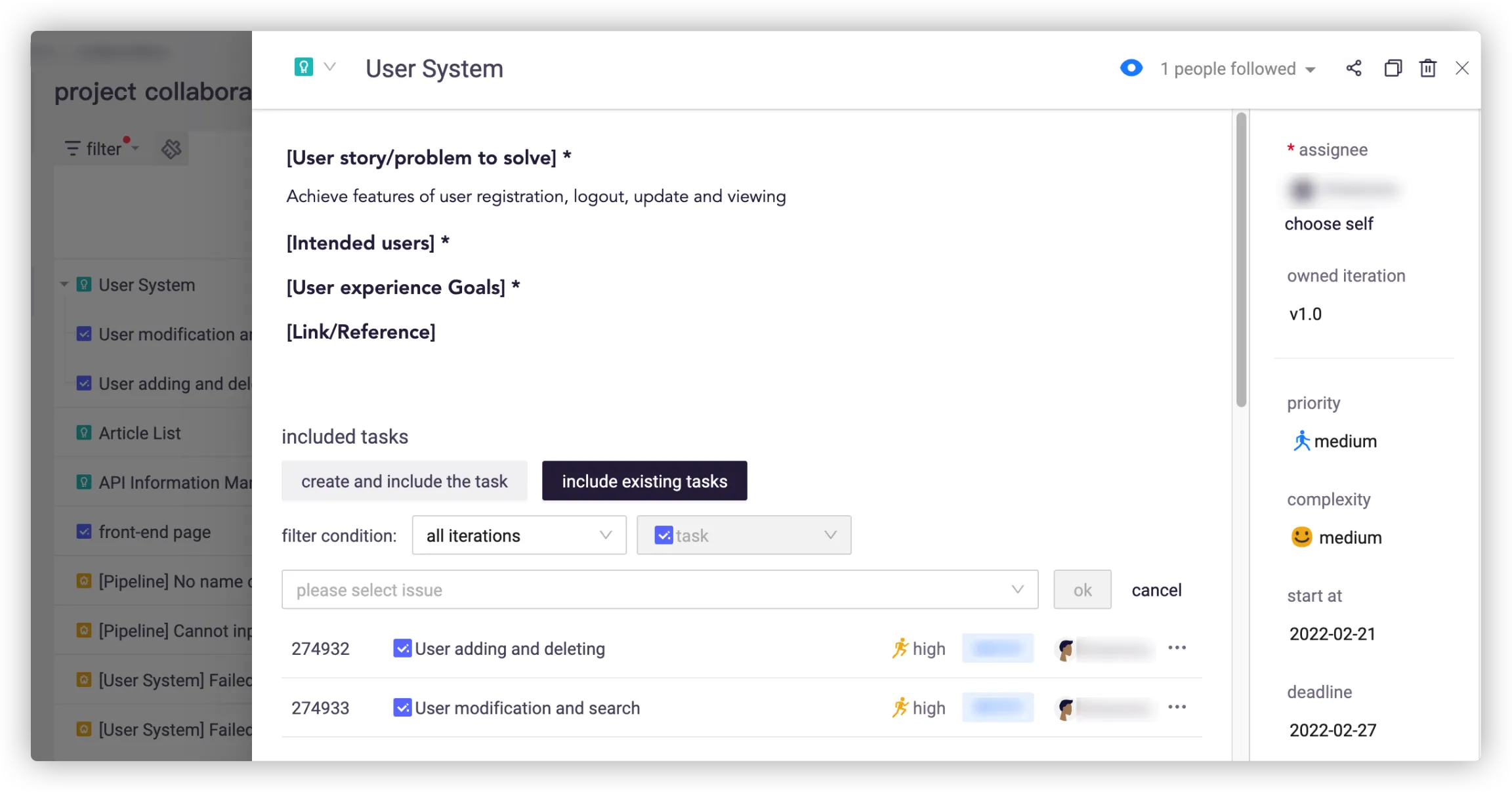Open the all iterations dropdown
This screenshot has width=1512, height=792.
(x=518, y=535)
